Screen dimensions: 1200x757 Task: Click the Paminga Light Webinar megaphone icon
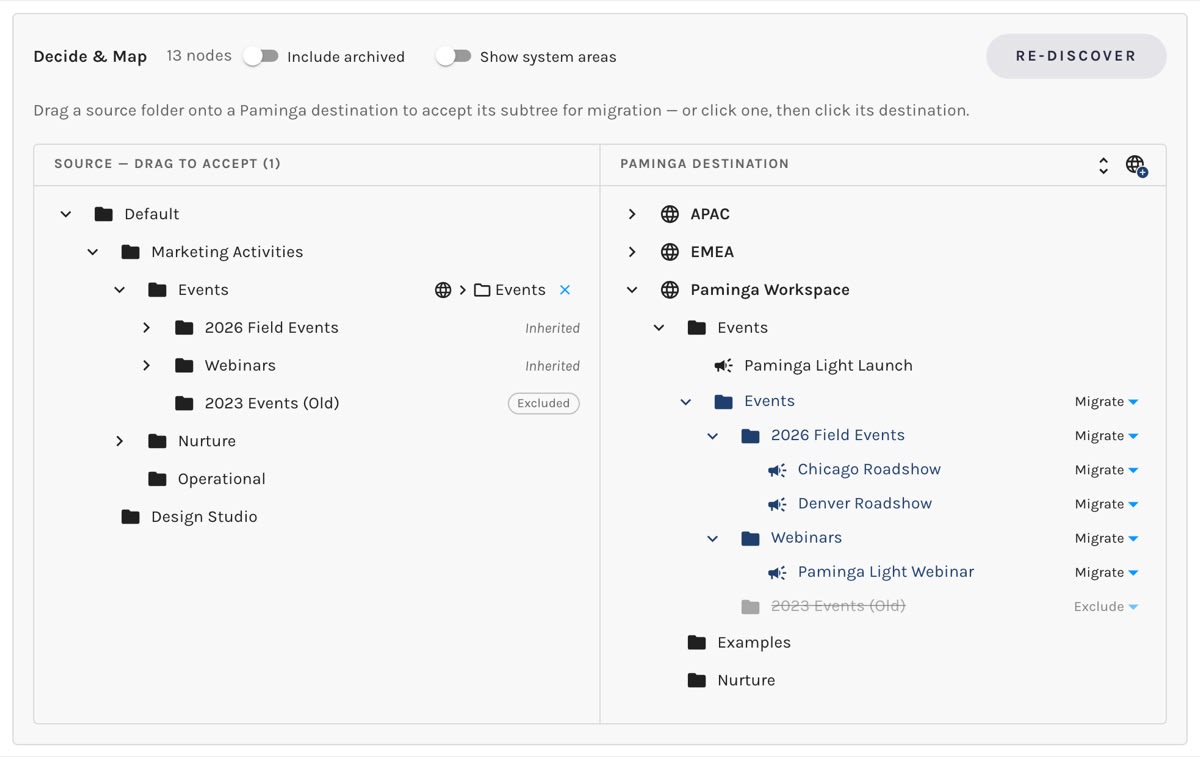(x=777, y=572)
